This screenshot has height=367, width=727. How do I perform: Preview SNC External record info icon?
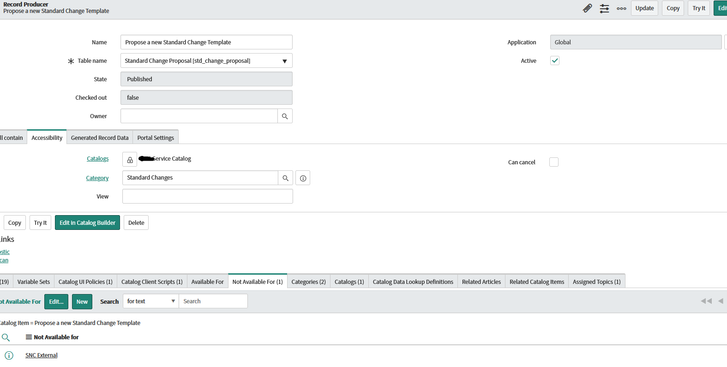(x=9, y=355)
